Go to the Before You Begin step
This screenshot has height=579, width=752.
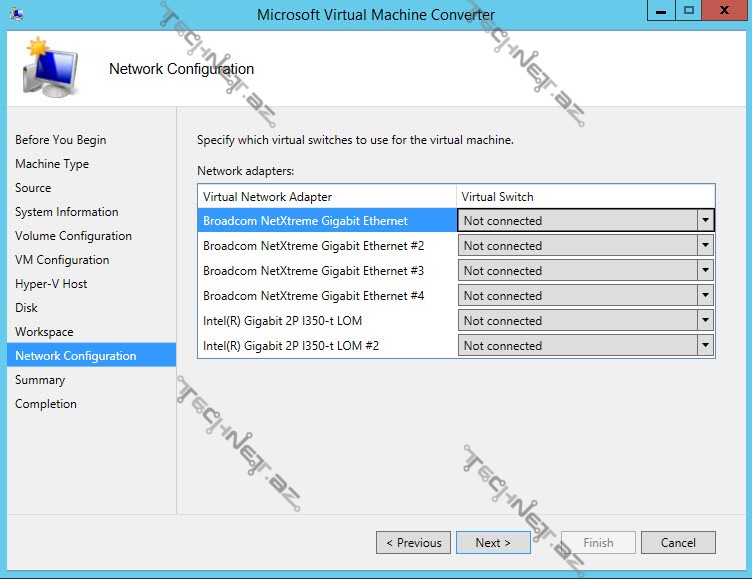point(60,140)
